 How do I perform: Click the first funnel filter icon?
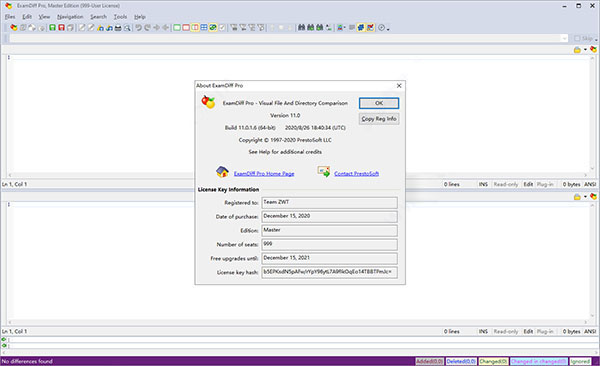[x=234, y=28]
